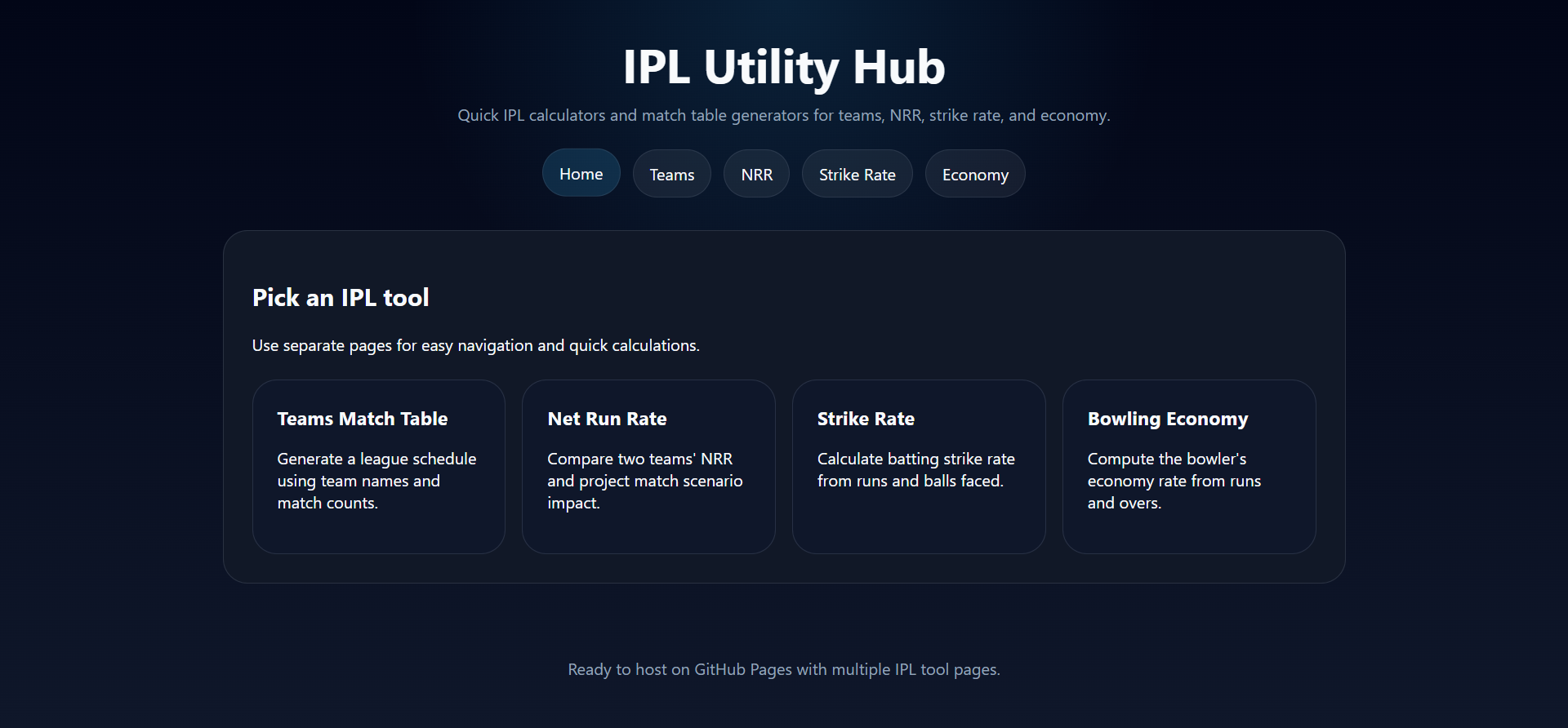Open the Home navigation tab

click(x=581, y=173)
